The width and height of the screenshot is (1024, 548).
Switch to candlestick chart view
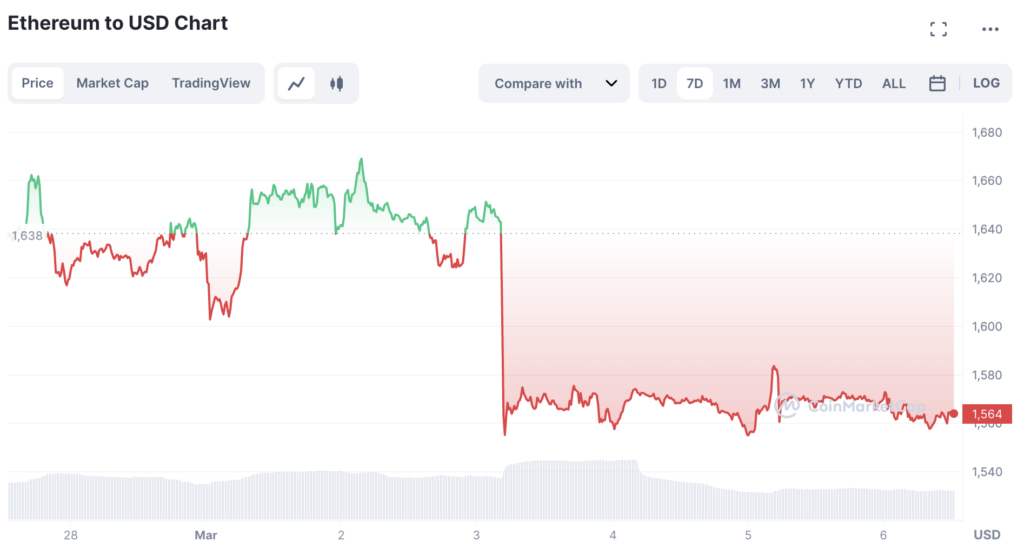click(337, 84)
